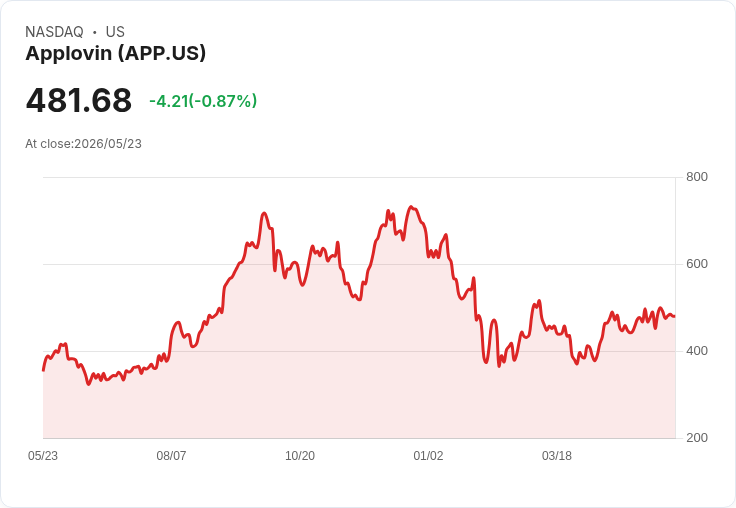Click the US market label
Screen dimensions: 736x508
point(115,32)
